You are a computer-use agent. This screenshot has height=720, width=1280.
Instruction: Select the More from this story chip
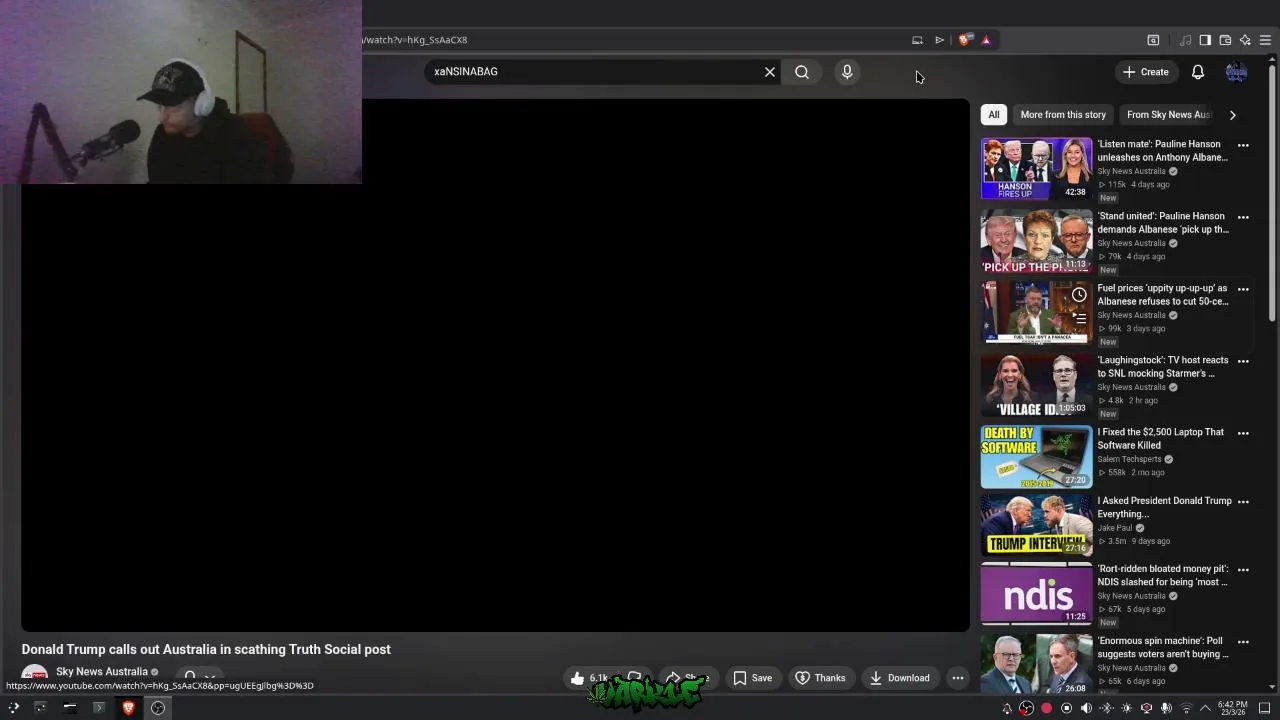coord(1063,115)
